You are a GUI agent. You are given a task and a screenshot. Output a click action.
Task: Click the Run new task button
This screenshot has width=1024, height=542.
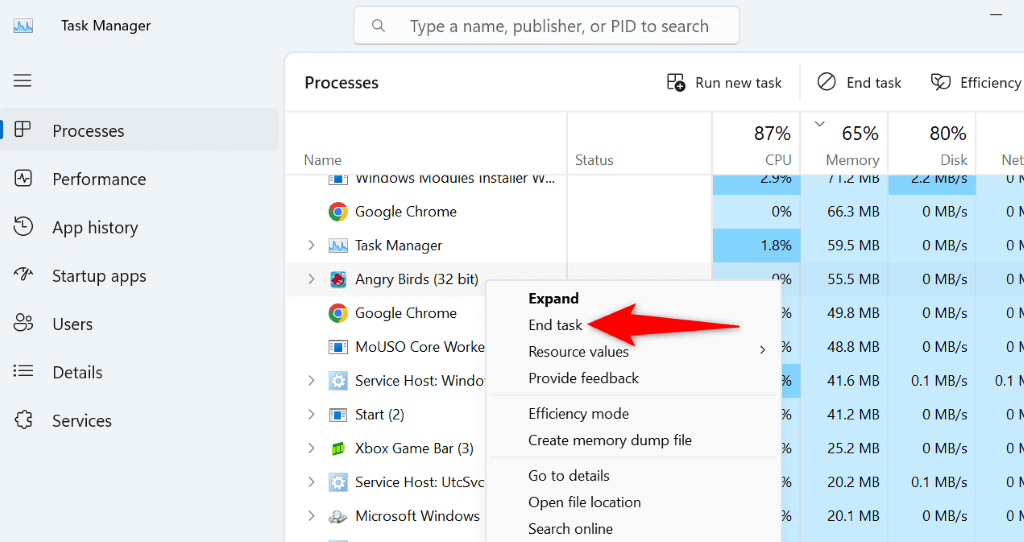[x=725, y=83]
